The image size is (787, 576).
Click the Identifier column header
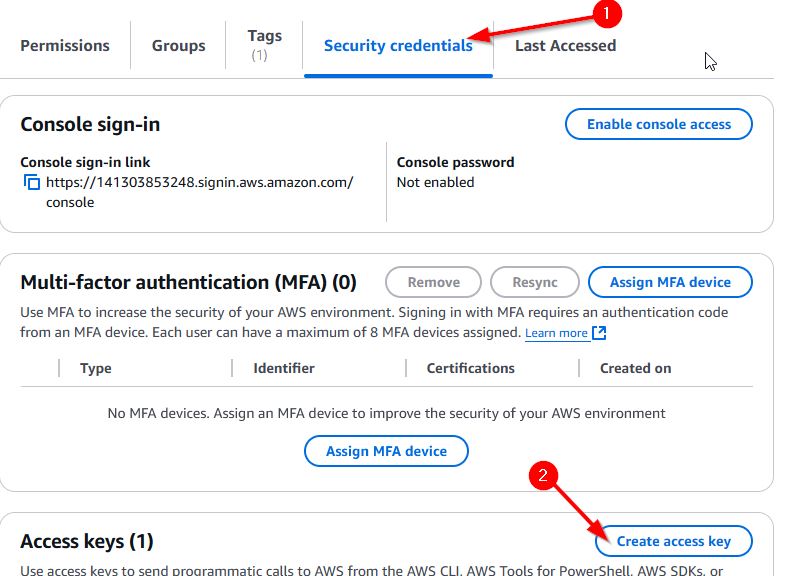(x=284, y=368)
